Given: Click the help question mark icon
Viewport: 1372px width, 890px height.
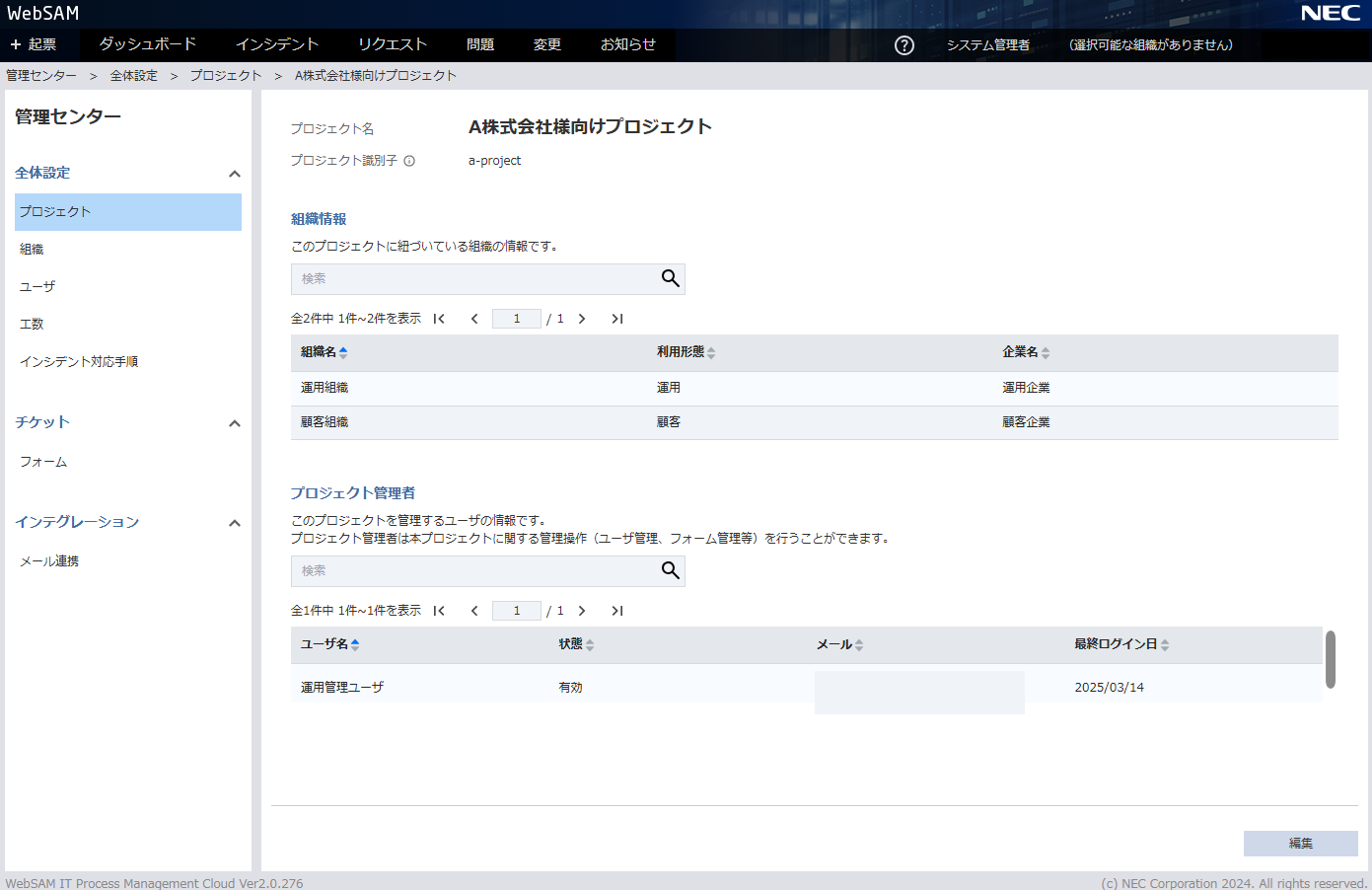Looking at the screenshot, I should click(903, 45).
